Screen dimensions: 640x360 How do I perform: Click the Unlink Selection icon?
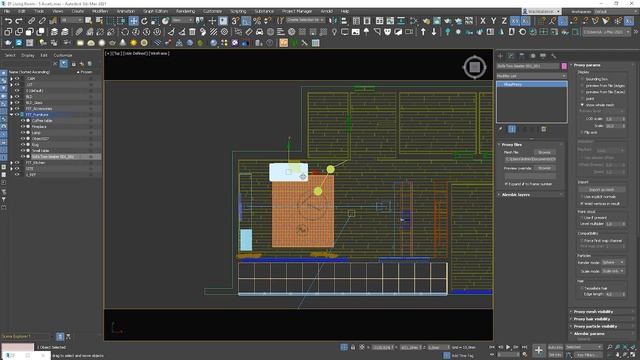pos(42,20)
